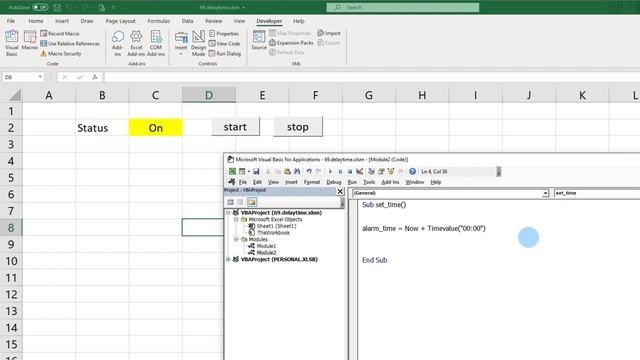Open the VBA editor Debug menu
Viewport: 640px width, 360px height.
click(333, 182)
